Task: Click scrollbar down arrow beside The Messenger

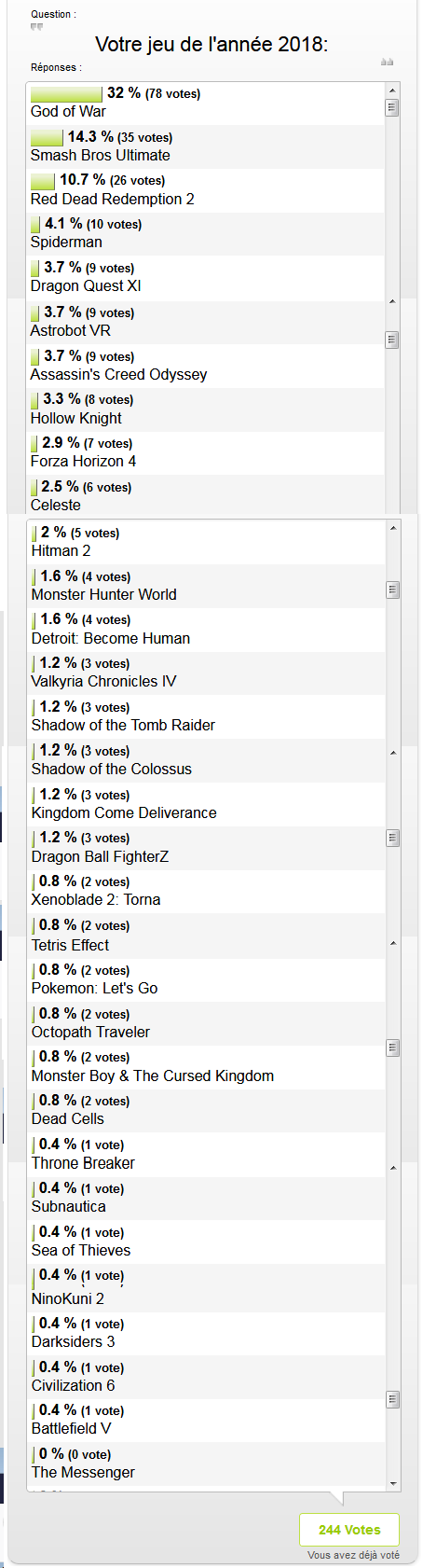Action: [393, 1483]
